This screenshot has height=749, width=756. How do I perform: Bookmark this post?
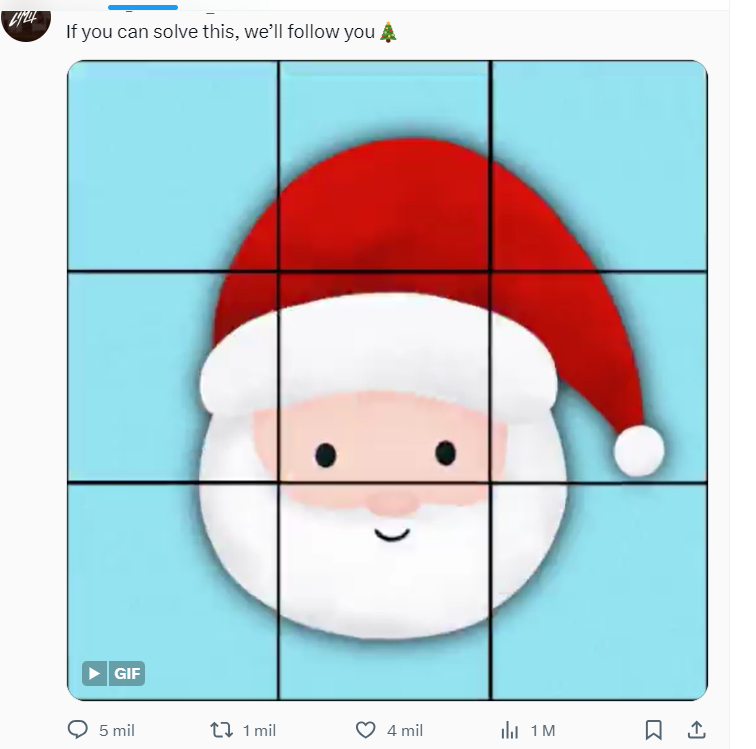click(653, 730)
